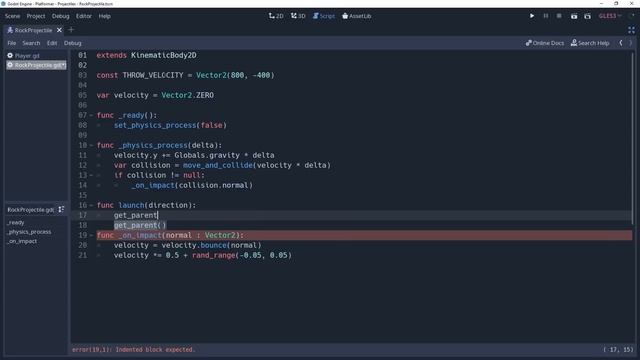The image size is (640, 360).
Task: Choose get_parent() autocomplete suggestion
Action: pyautogui.click(x=140, y=225)
